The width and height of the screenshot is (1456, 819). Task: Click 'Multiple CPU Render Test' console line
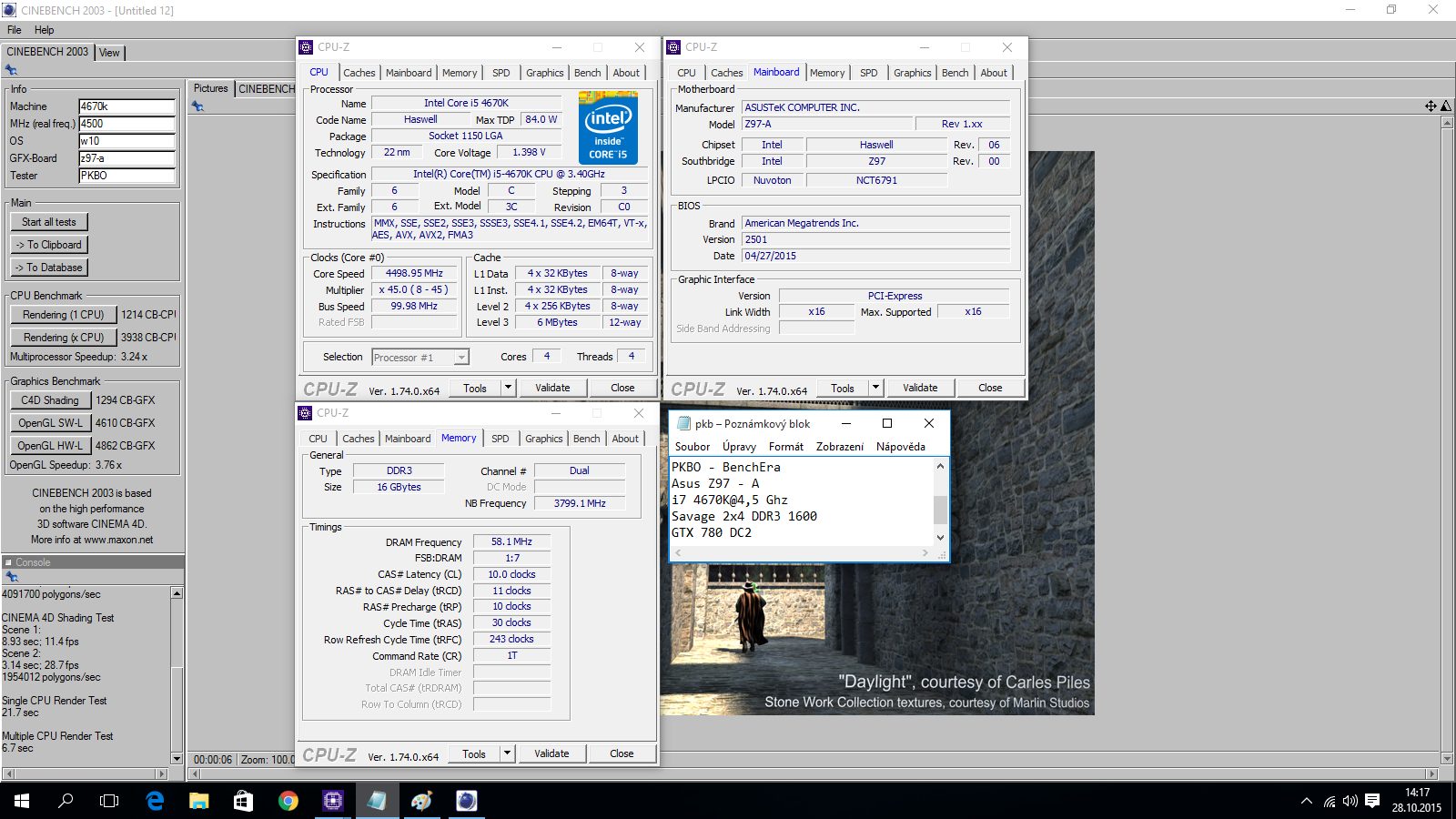pos(57,736)
